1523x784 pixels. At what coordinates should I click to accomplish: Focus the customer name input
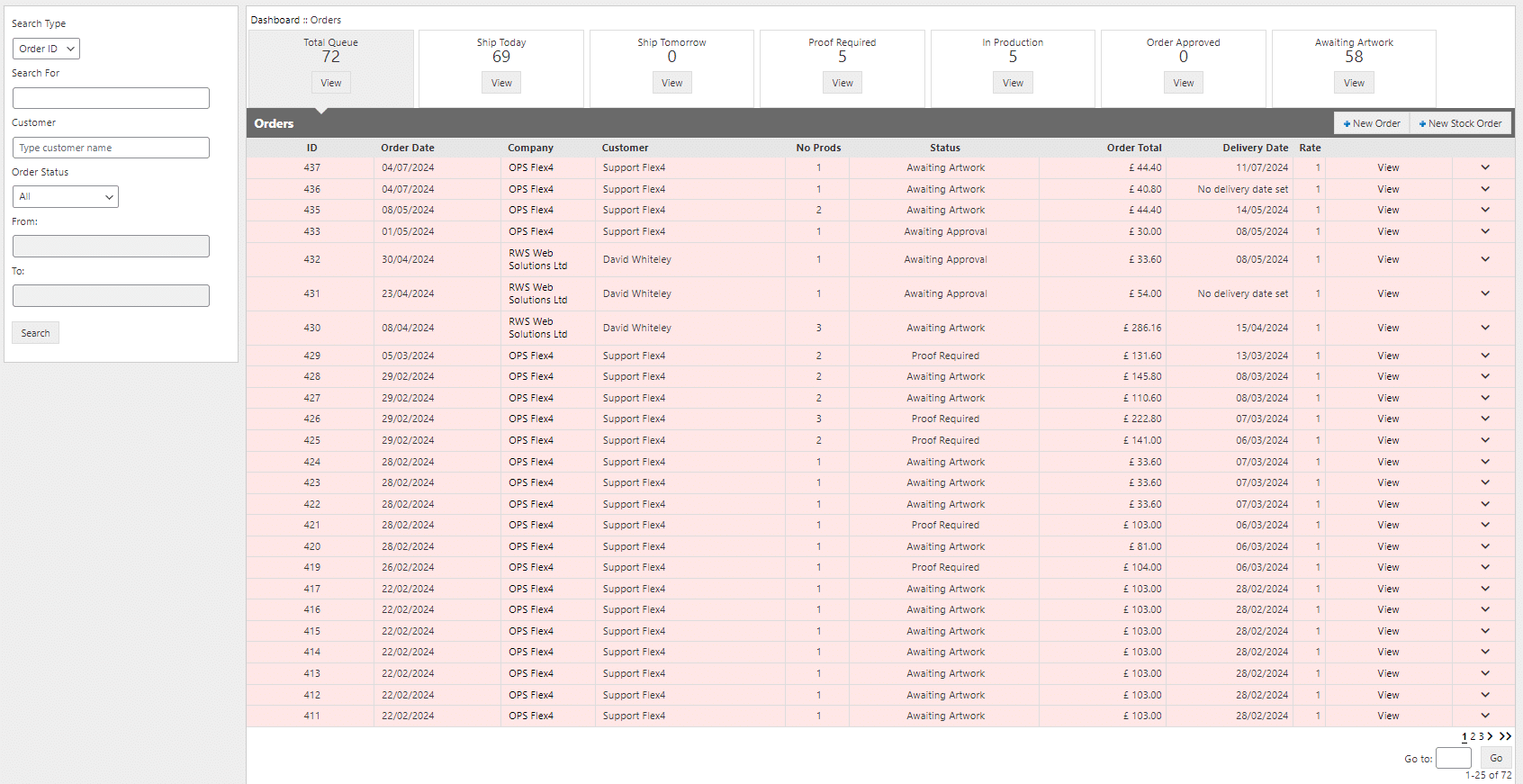point(111,148)
